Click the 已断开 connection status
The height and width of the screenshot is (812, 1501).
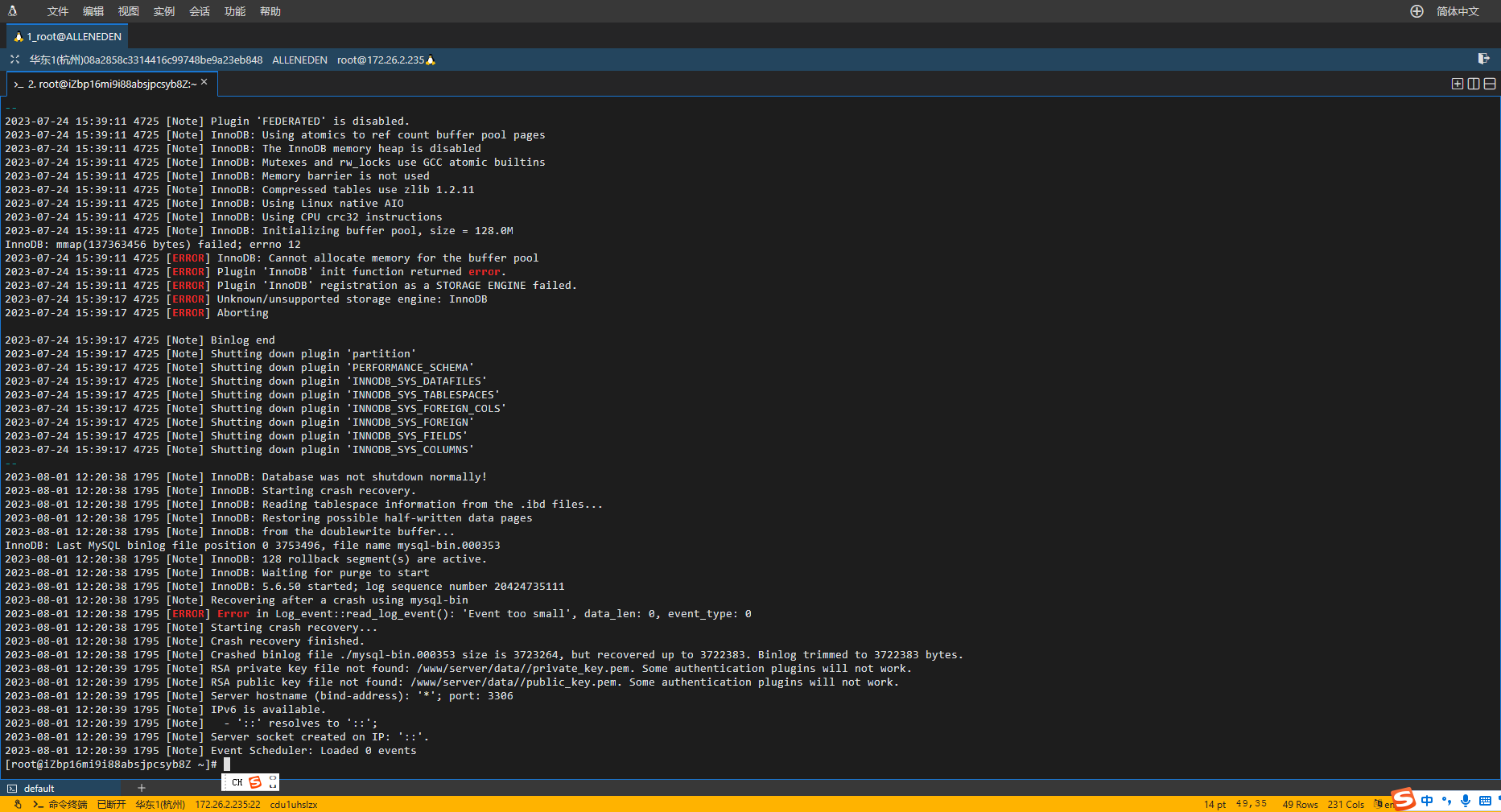[x=111, y=804]
